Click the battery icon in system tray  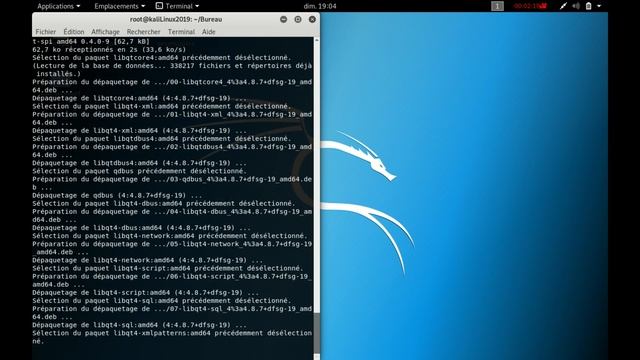pyautogui.click(x=589, y=6)
